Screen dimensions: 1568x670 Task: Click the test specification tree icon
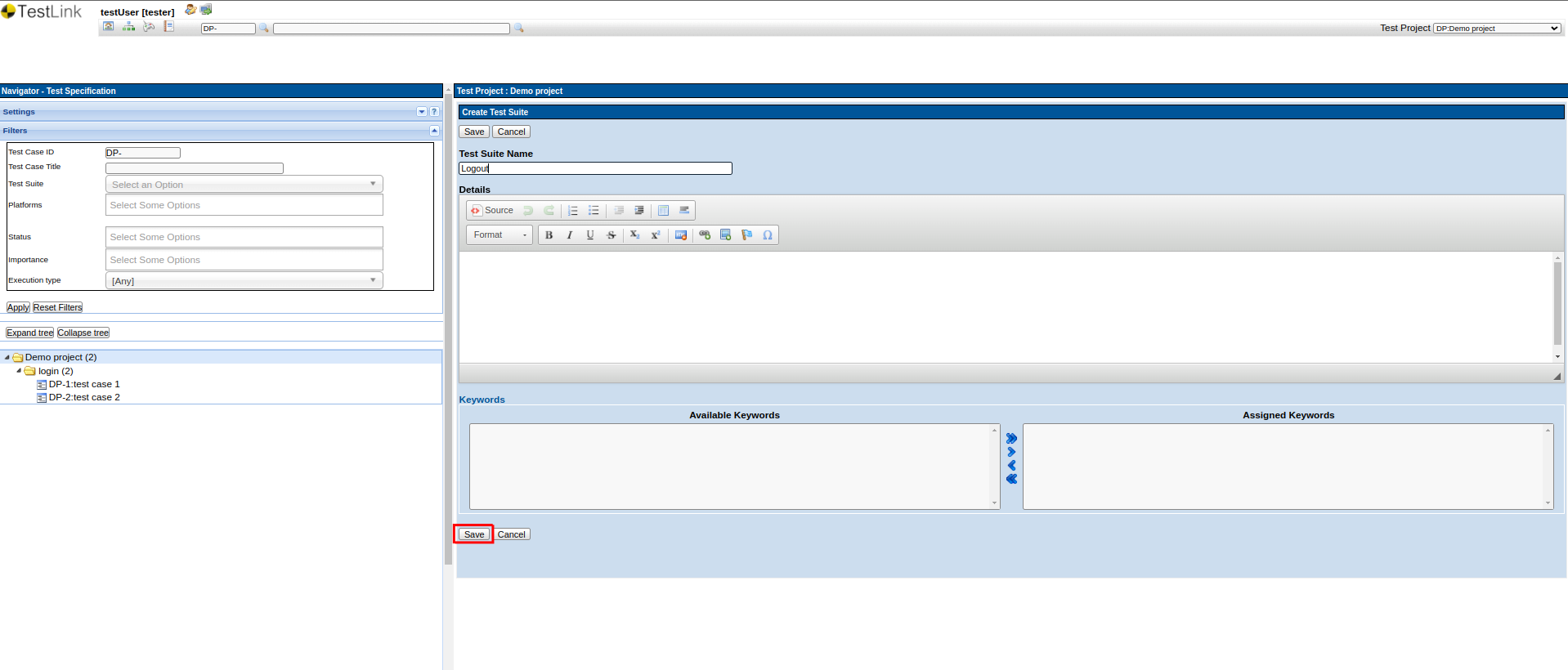click(x=128, y=27)
